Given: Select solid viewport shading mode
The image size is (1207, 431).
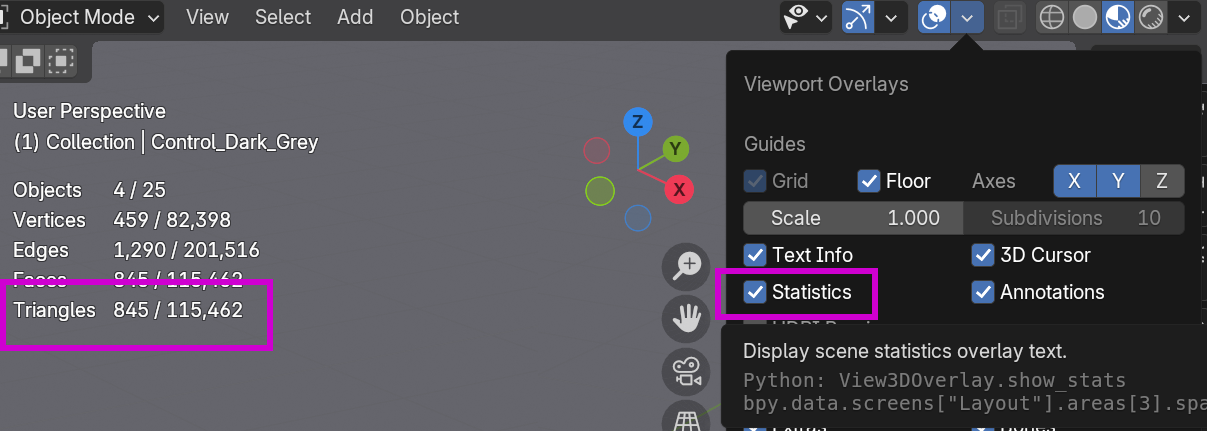Looking at the screenshot, I should point(1084,17).
